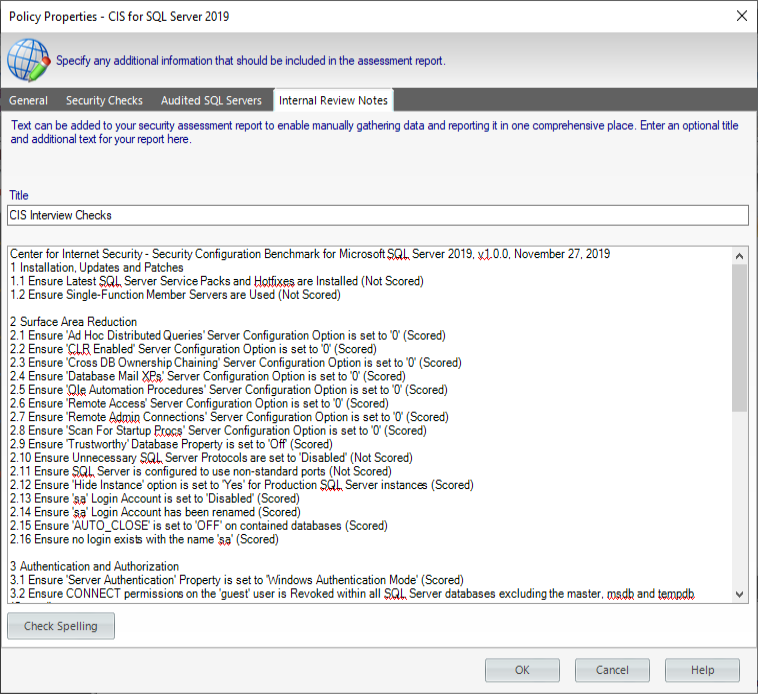Click the Center for Internet Security header line
Viewport: 758px width, 694px height.
click(310, 254)
